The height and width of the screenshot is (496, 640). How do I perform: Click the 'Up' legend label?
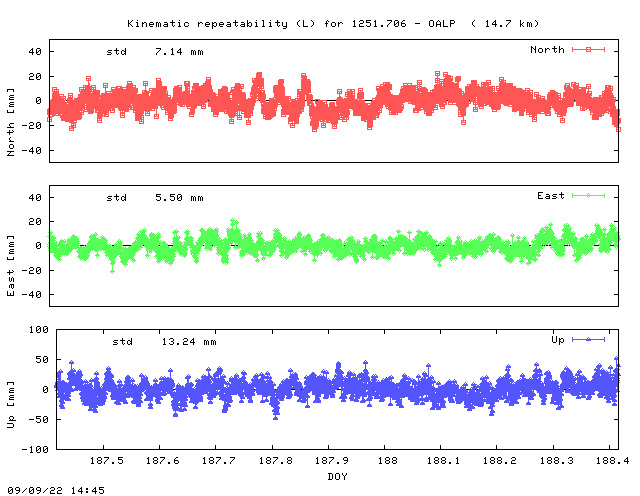[558, 340]
